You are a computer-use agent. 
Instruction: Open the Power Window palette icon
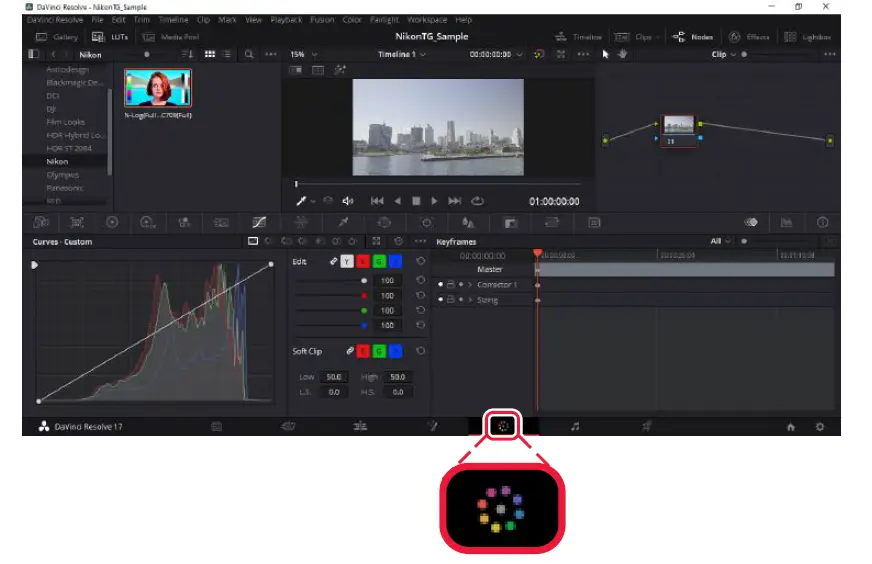tap(384, 222)
